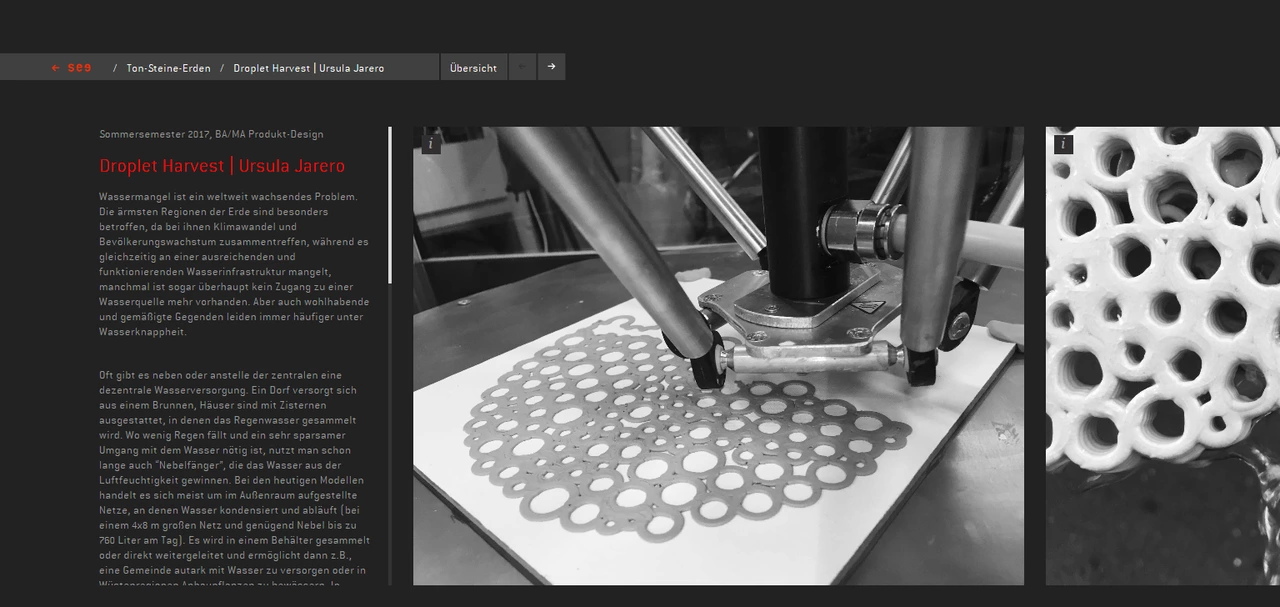
Task: Click the red seə logo
Action: tap(80, 68)
